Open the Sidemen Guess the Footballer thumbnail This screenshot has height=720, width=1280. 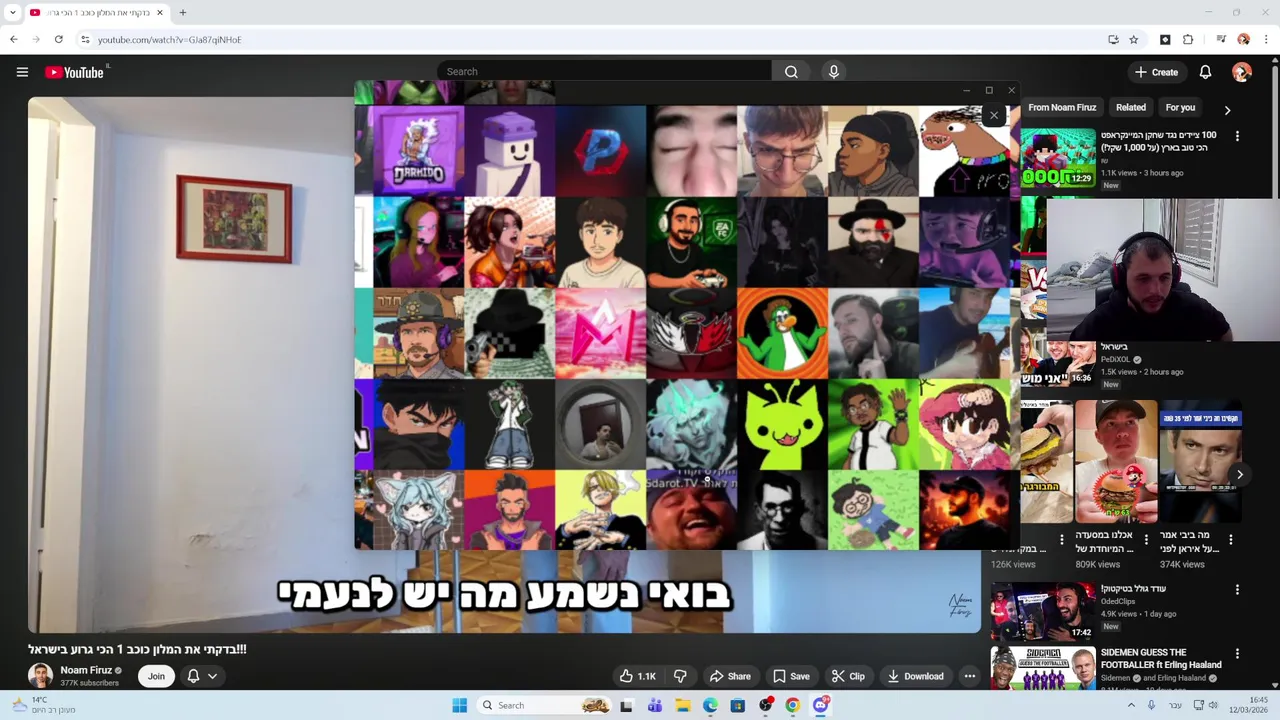pos(1043,668)
